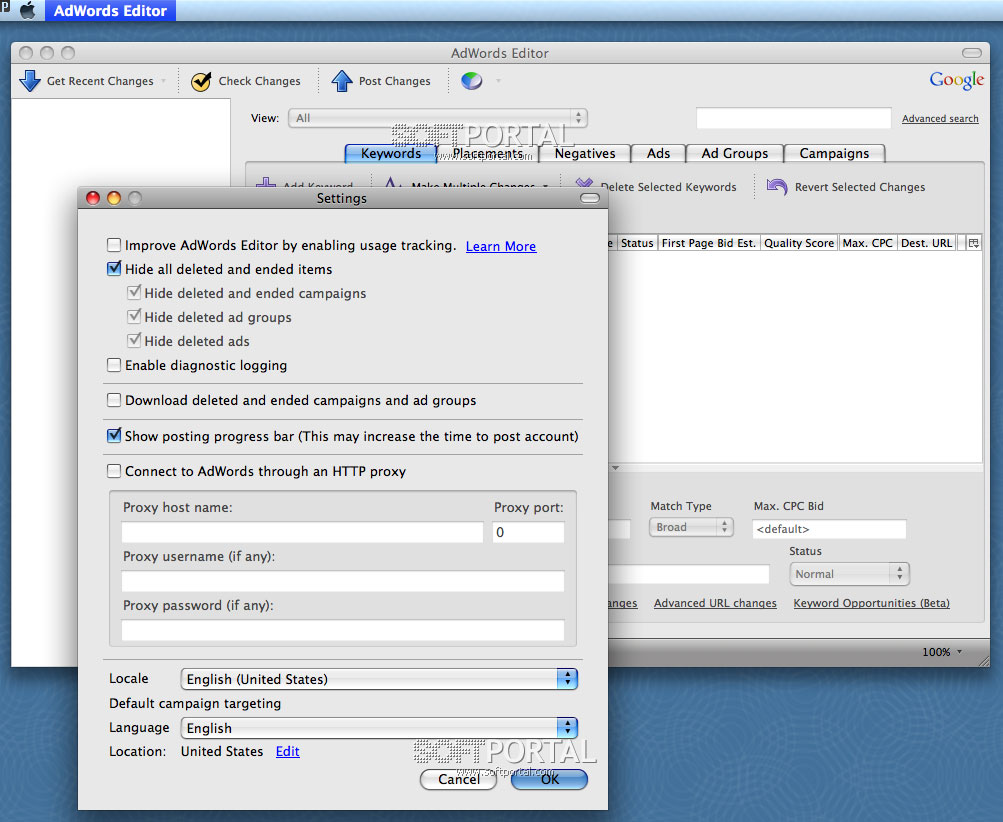This screenshot has height=822, width=1003.
Task: Click the Edit location link
Action: click(287, 751)
